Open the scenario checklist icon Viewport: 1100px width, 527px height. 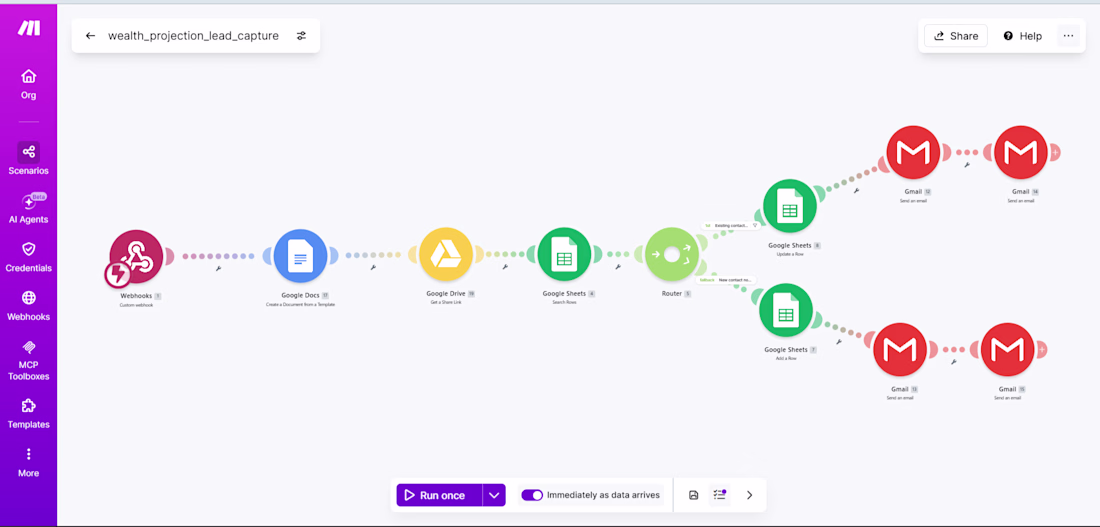pyautogui.click(x=719, y=495)
